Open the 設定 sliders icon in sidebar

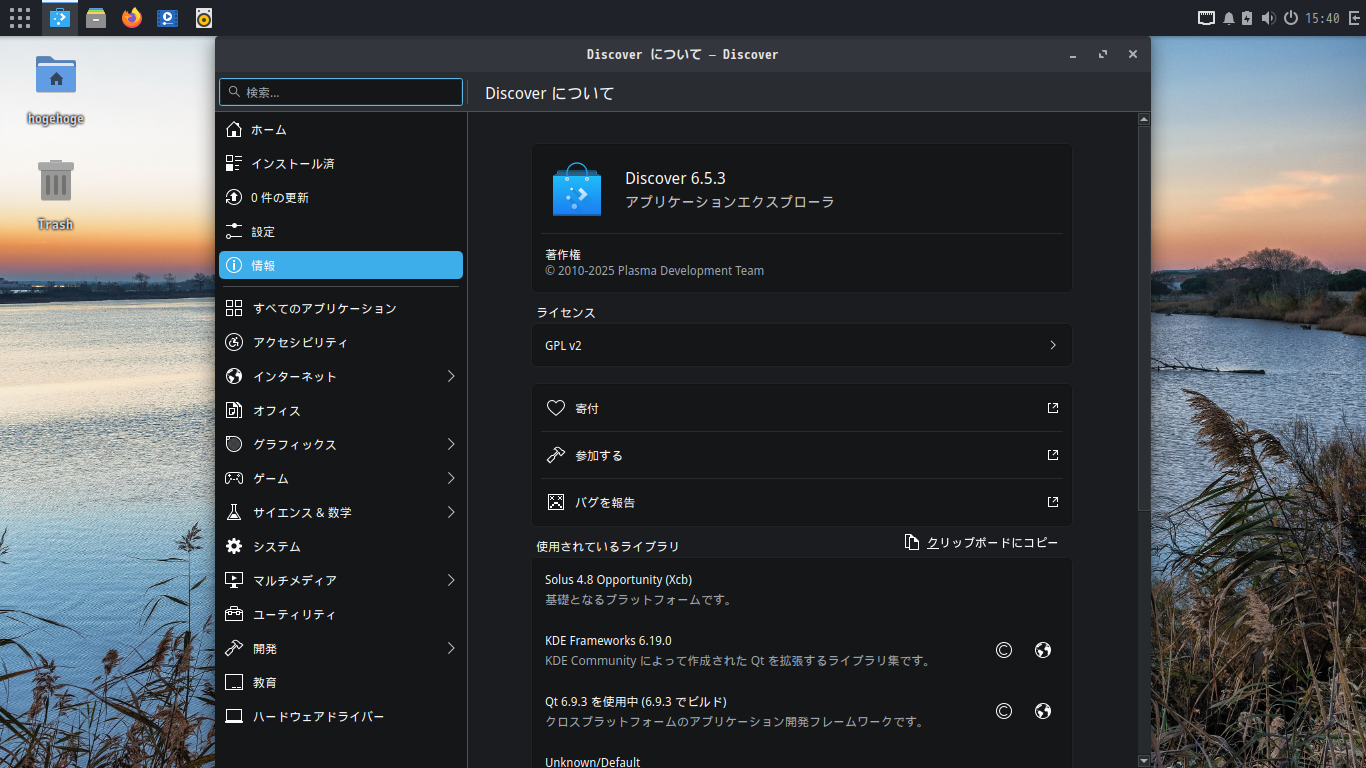pyautogui.click(x=234, y=232)
